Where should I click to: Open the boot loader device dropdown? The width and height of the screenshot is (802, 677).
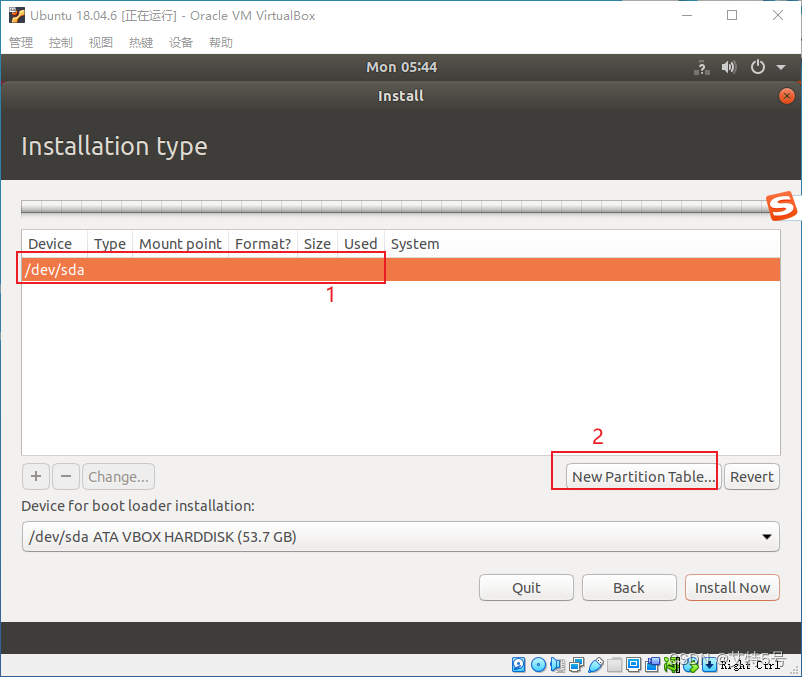click(x=766, y=537)
